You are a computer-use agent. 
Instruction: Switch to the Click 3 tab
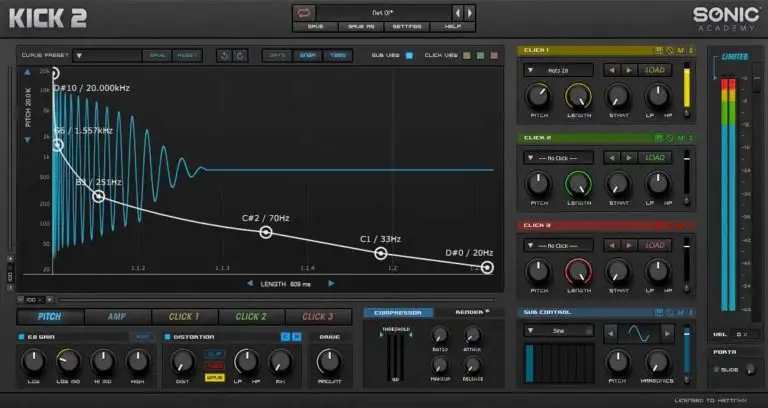[318, 316]
